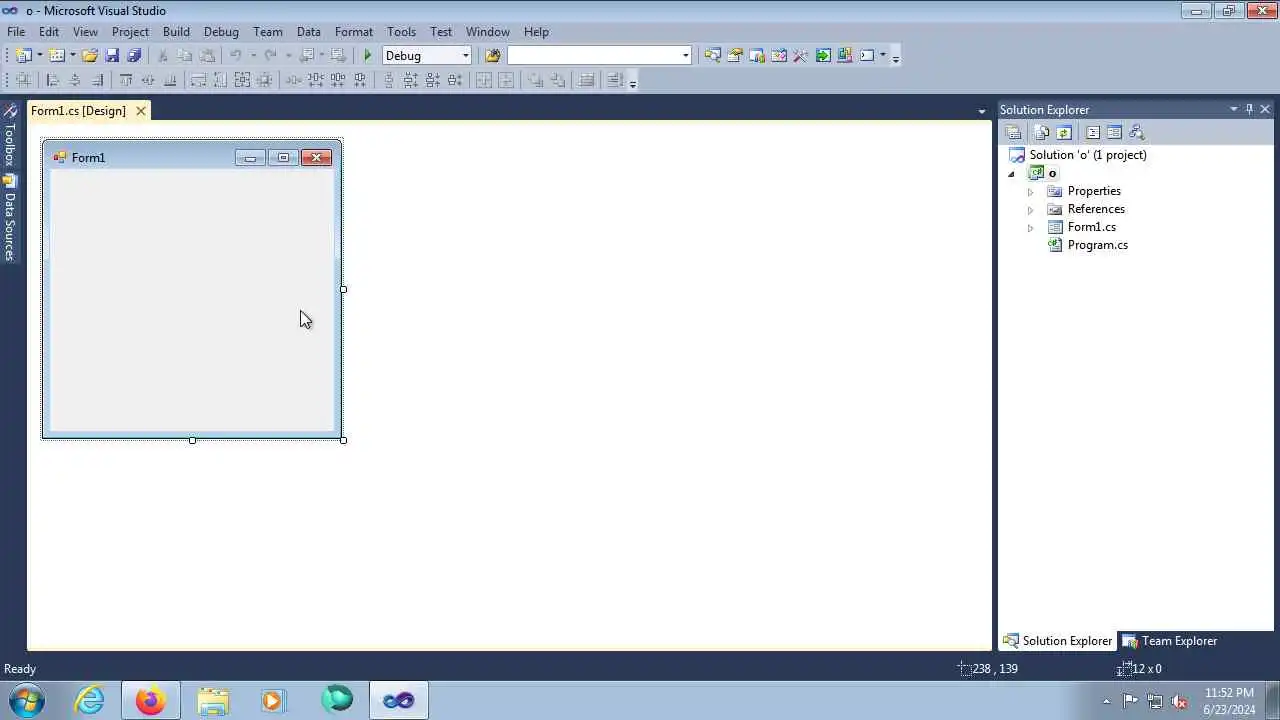The image size is (1280, 720).
Task: Open the standard toolbar options overflow arrow
Action: point(895,57)
